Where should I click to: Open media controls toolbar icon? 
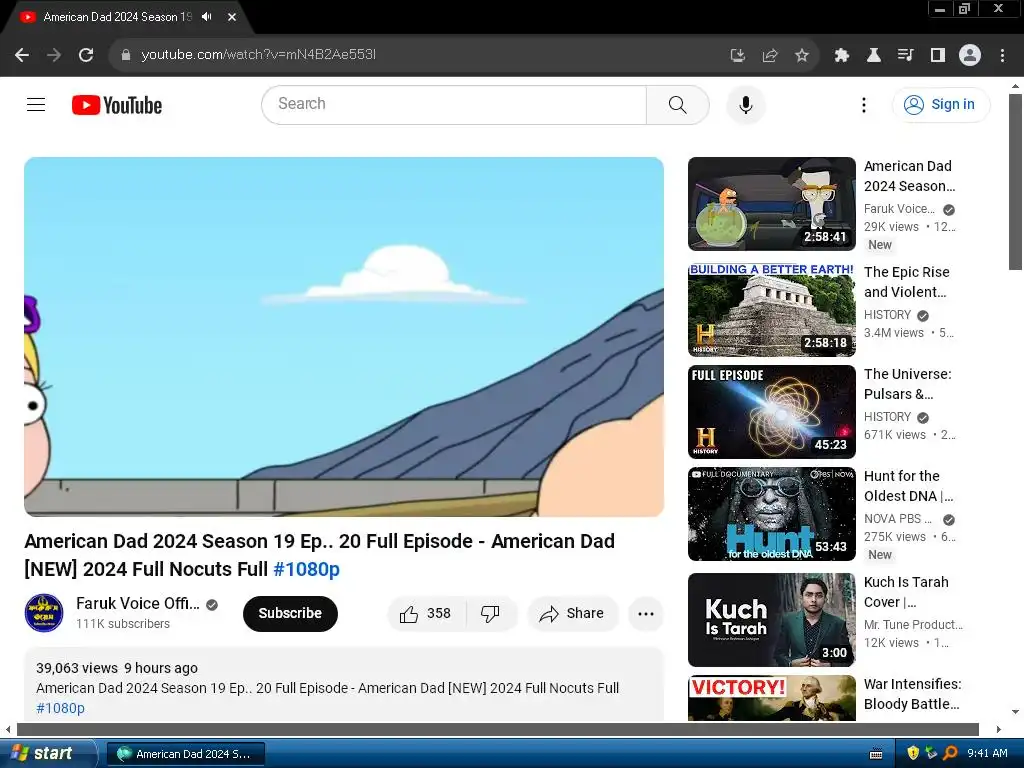[905, 55]
